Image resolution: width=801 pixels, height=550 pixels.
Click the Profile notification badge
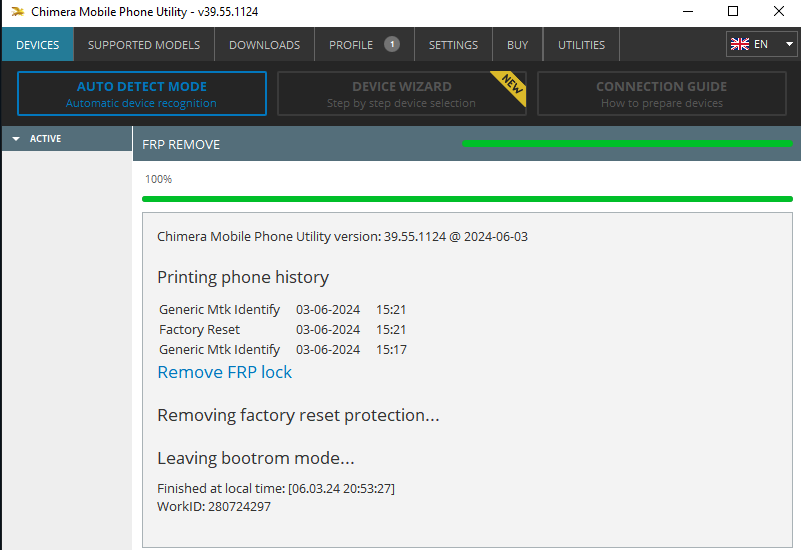coord(392,44)
